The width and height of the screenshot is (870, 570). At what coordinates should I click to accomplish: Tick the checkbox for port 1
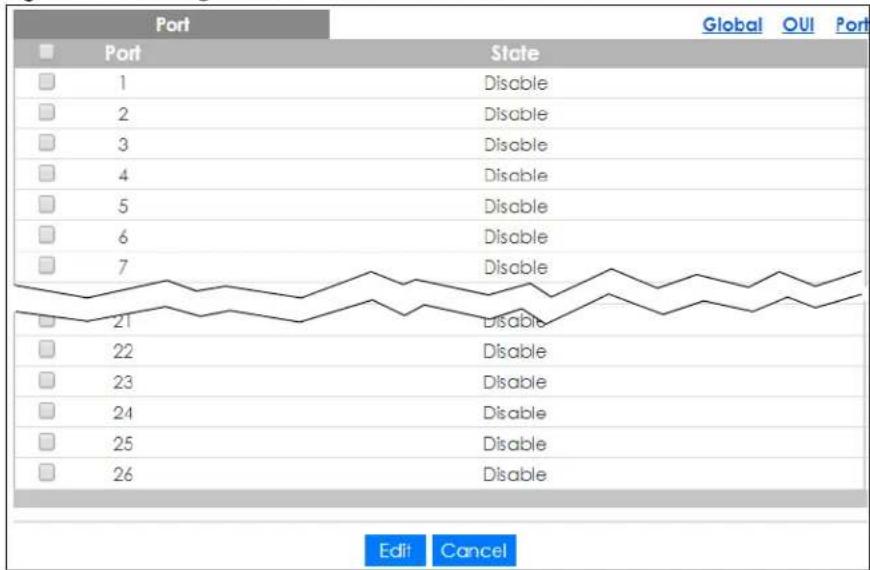point(47,82)
